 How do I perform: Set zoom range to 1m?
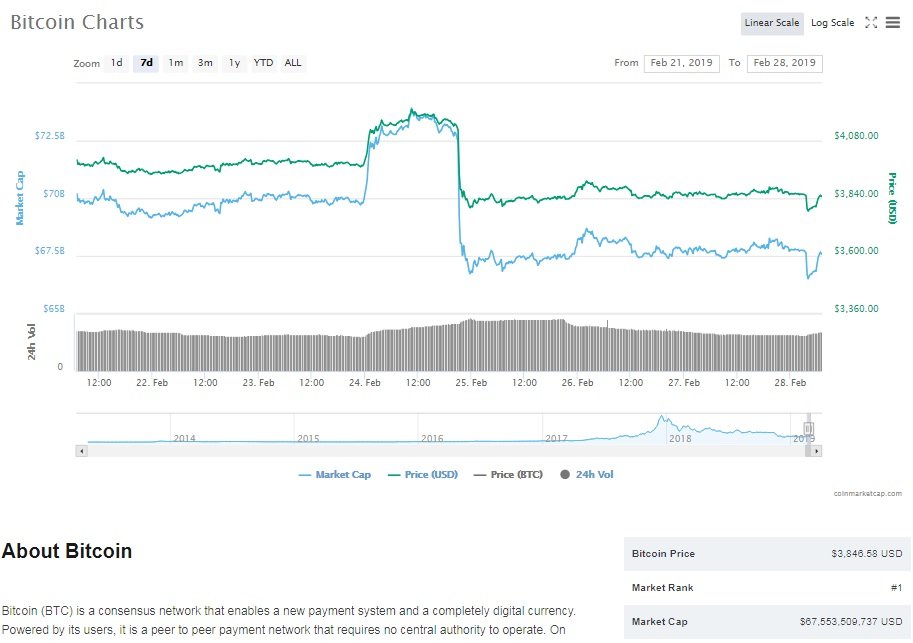(x=176, y=63)
